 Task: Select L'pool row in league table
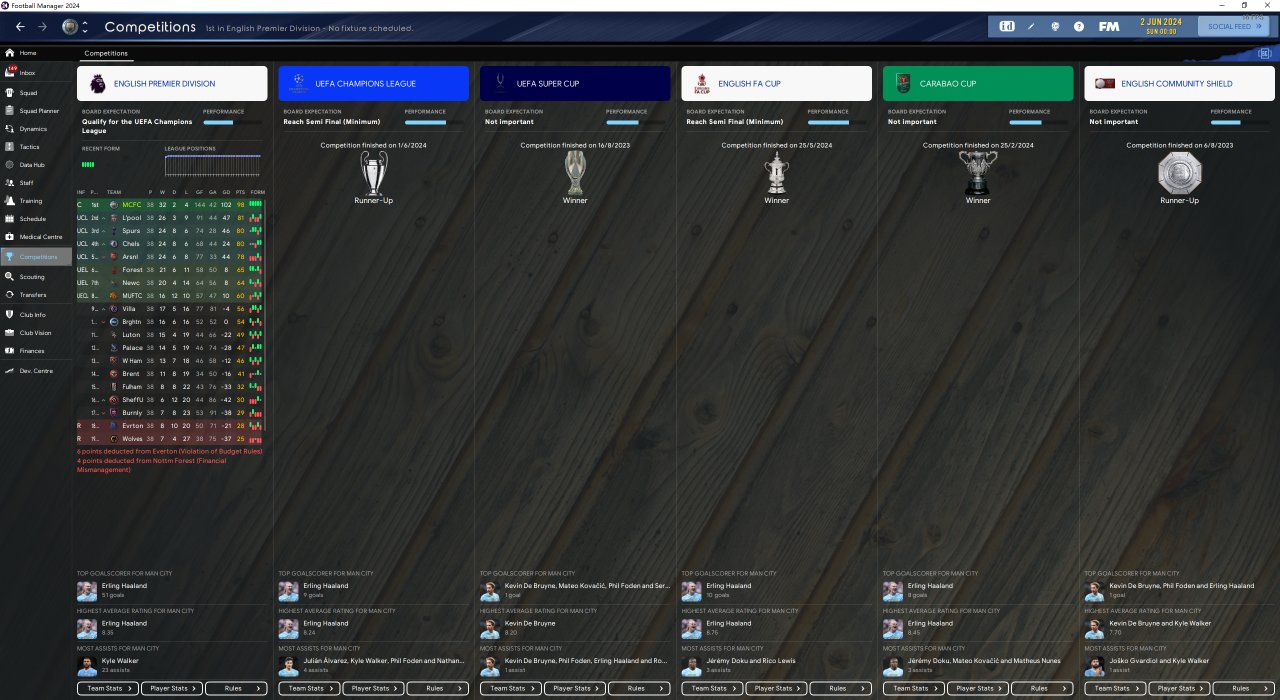[x=170, y=217]
